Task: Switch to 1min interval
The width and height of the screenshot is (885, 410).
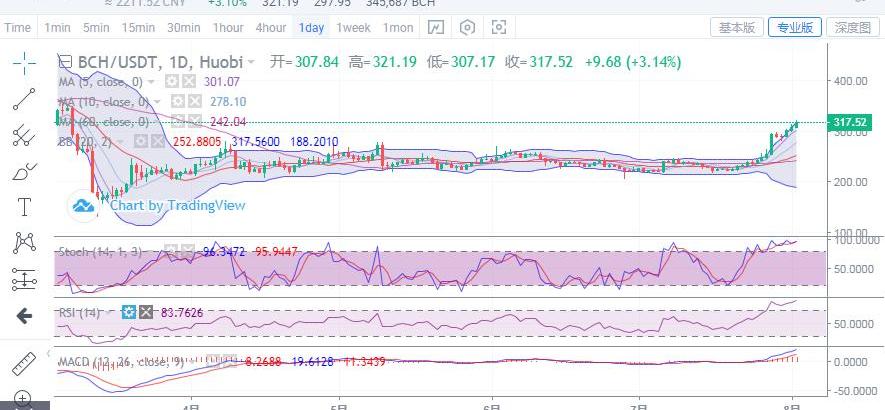Action: point(58,27)
